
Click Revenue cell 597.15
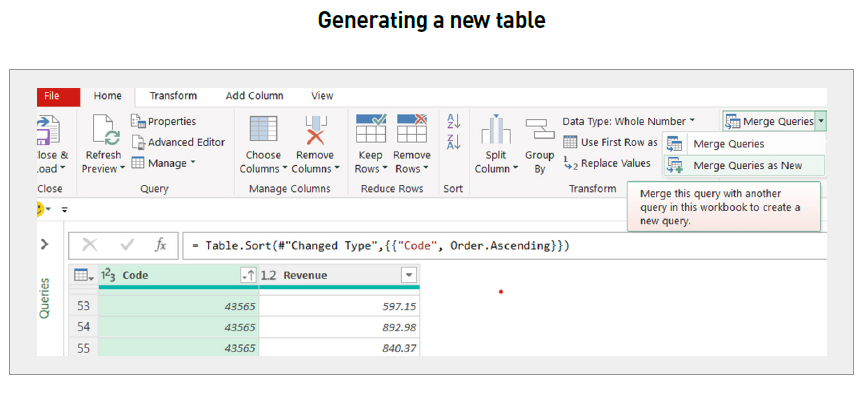[339, 306]
